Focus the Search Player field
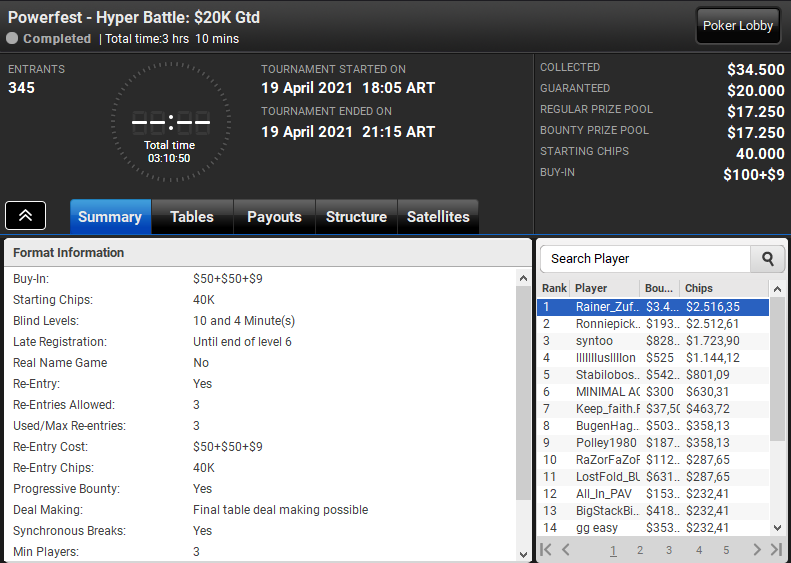Screen dimensions: 791x563 pyautogui.click(x=645, y=259)
